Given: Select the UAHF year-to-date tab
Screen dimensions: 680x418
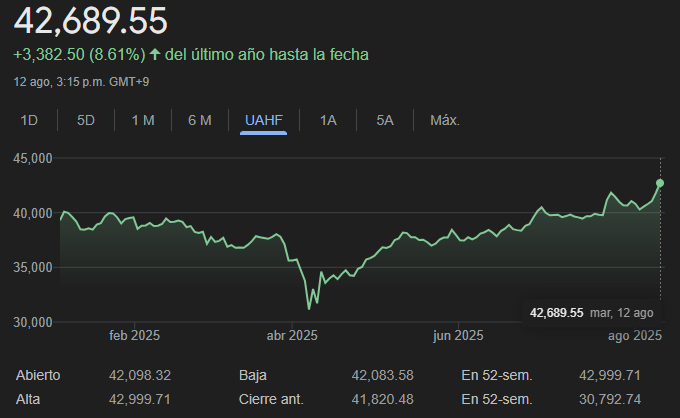Looking at the screenshot, I should [264, 120].
